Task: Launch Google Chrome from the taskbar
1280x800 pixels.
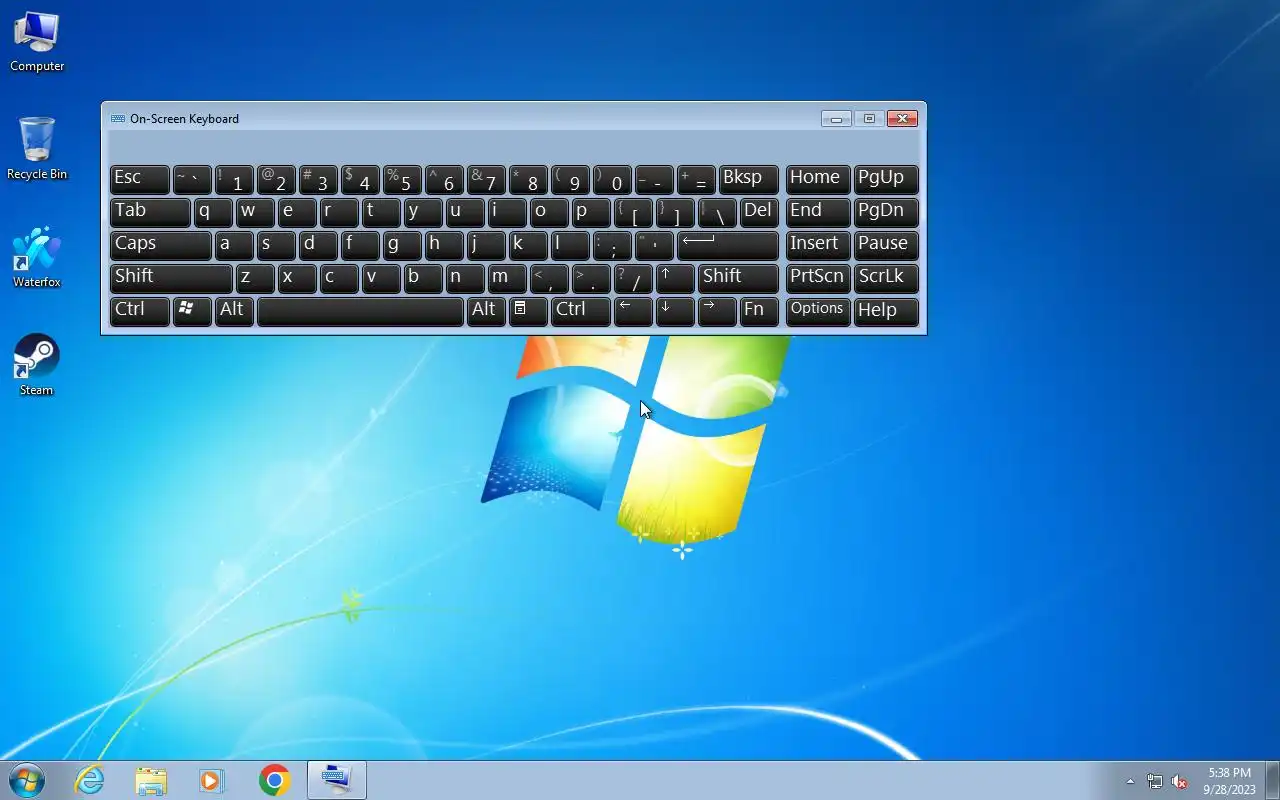Action: click(274, 780)
